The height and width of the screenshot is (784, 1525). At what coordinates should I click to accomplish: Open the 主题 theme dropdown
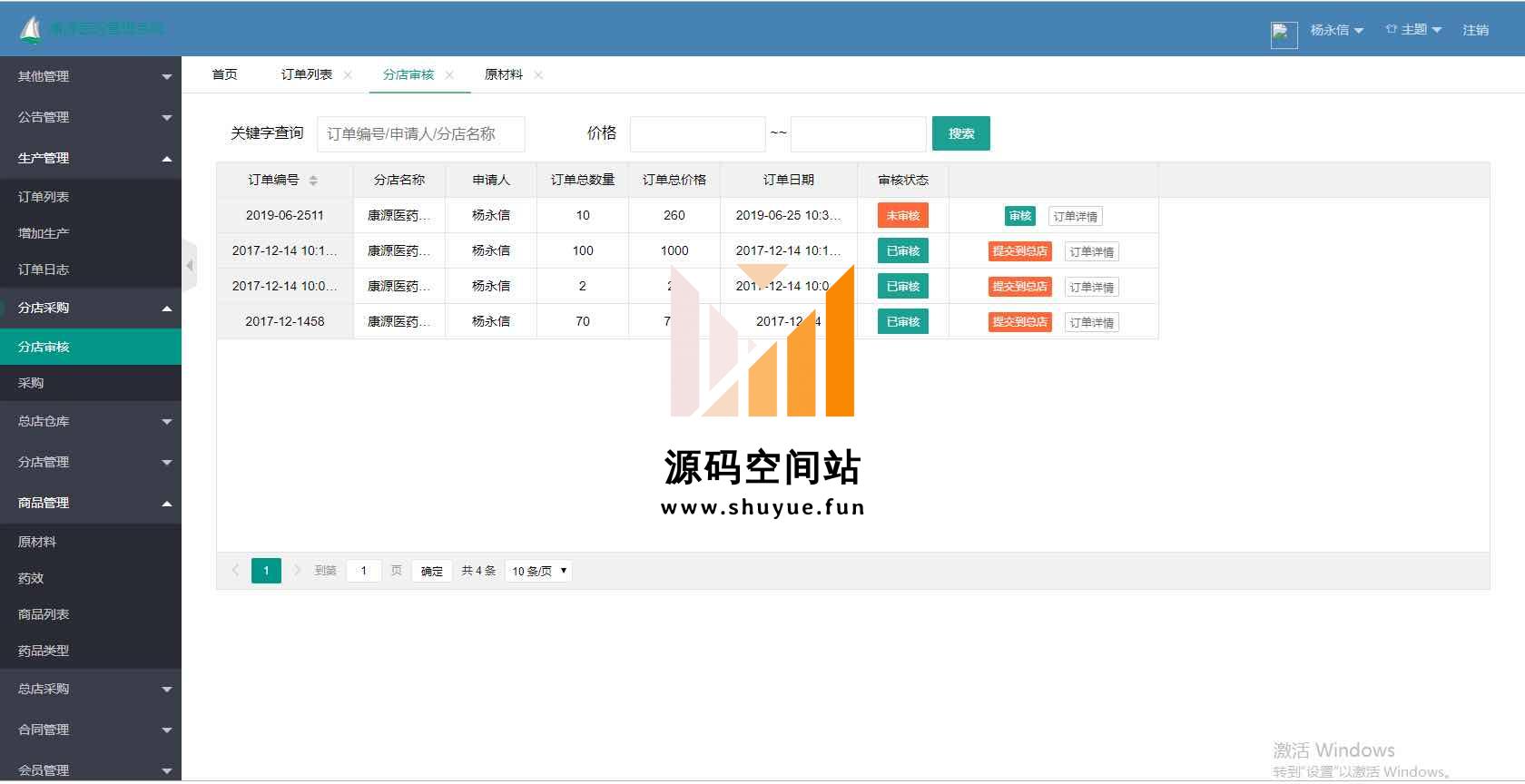[x=1413, y=30]
